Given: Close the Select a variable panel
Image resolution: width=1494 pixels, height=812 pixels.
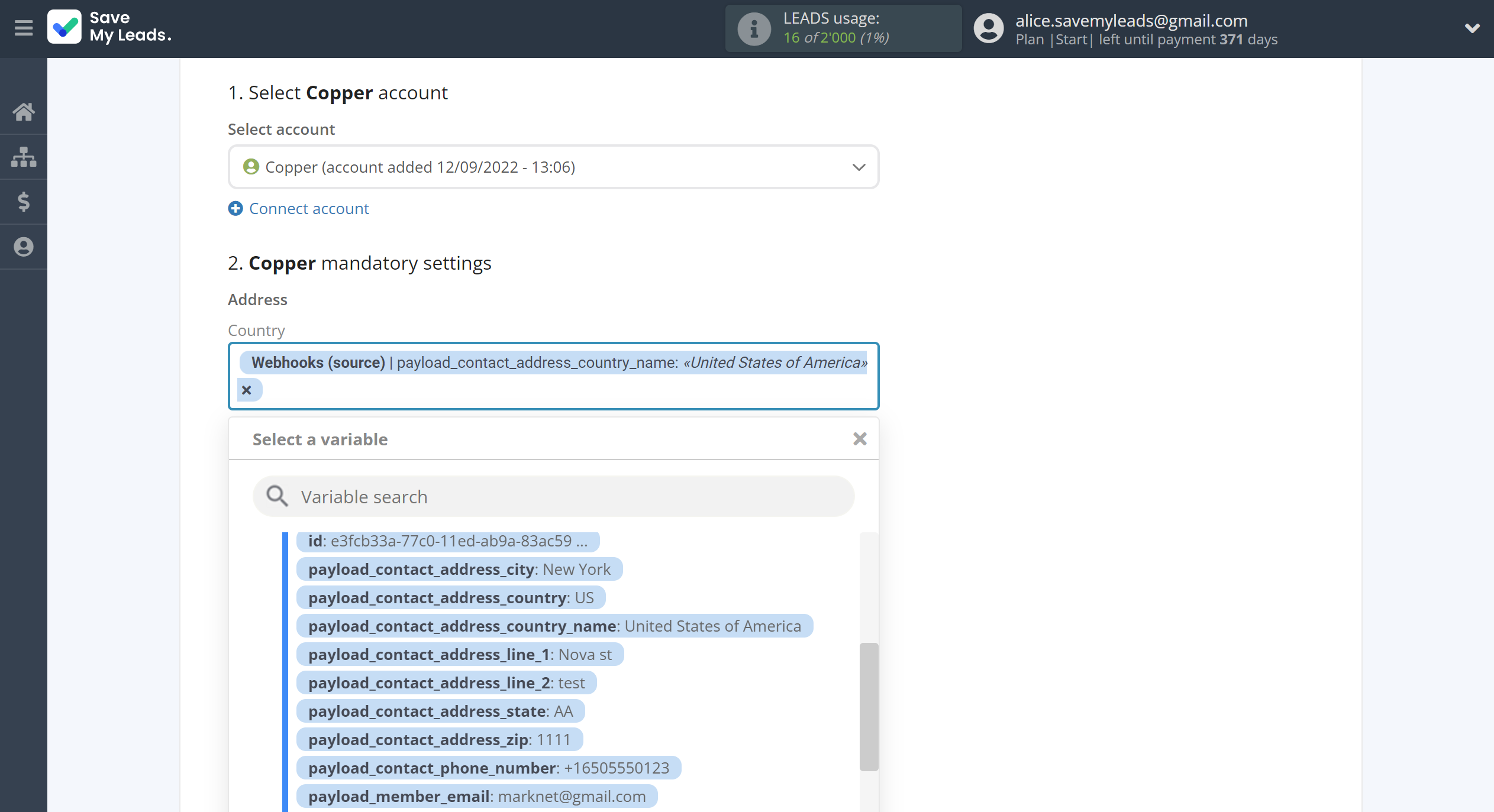Looking at the screenshot, I should pyautogui.click(x=860, y=439).
